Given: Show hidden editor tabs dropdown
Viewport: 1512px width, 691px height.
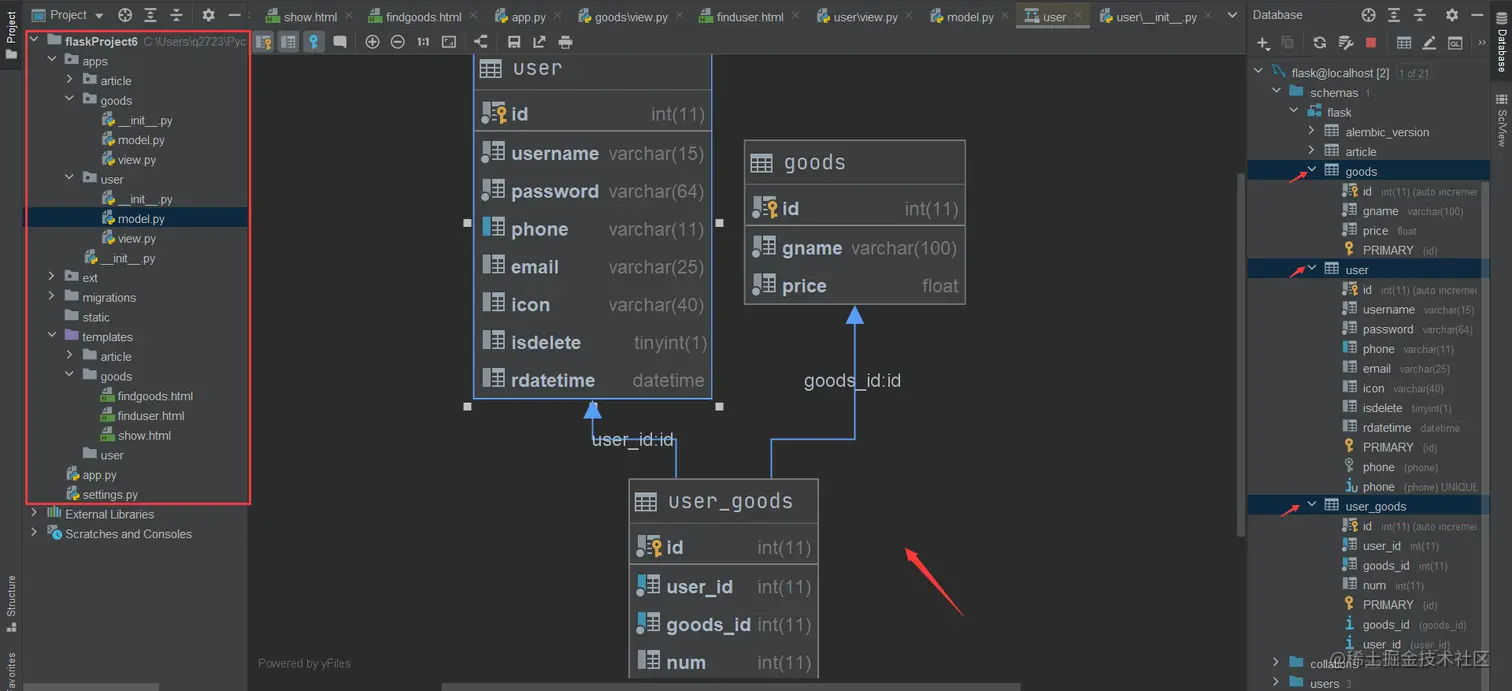Looking at the screenshot, I should click(x=1232, y=16).
